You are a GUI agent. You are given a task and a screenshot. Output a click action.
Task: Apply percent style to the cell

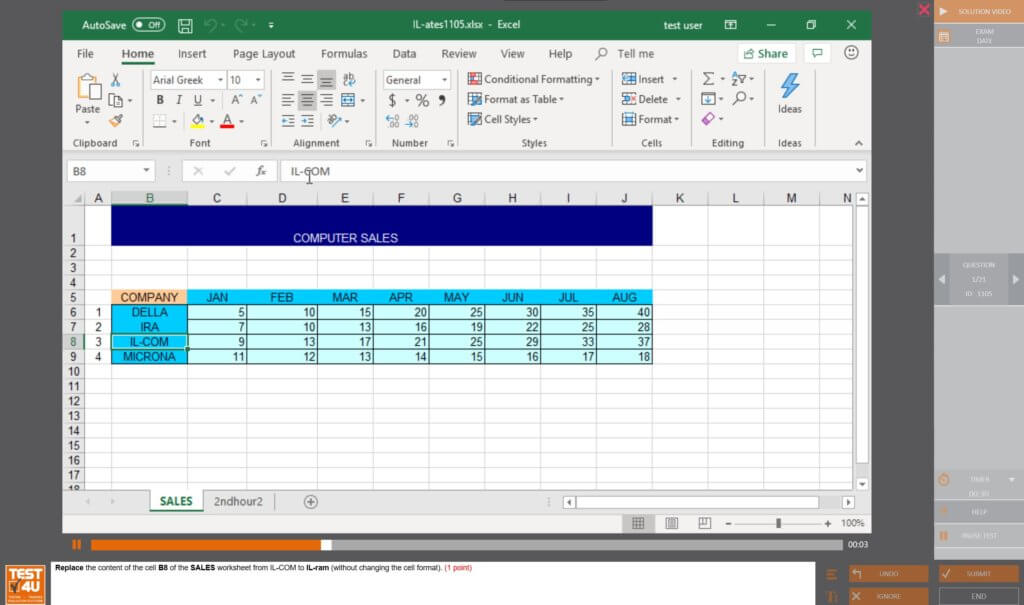421,100
